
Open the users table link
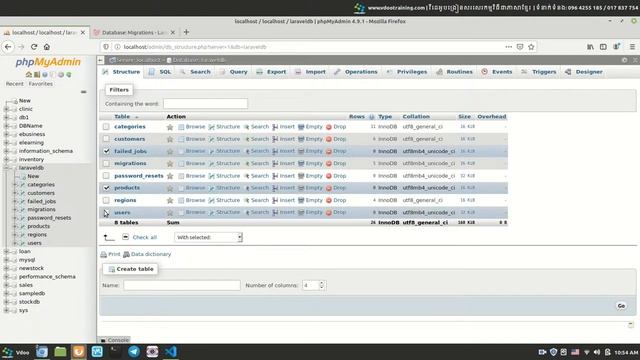(122, 213)
